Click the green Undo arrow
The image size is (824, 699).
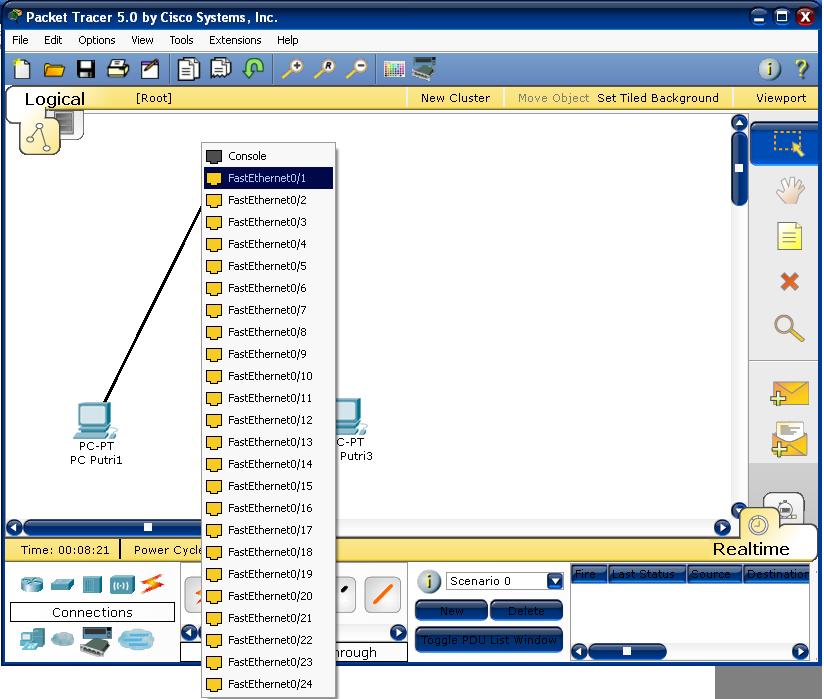point(253,68)
